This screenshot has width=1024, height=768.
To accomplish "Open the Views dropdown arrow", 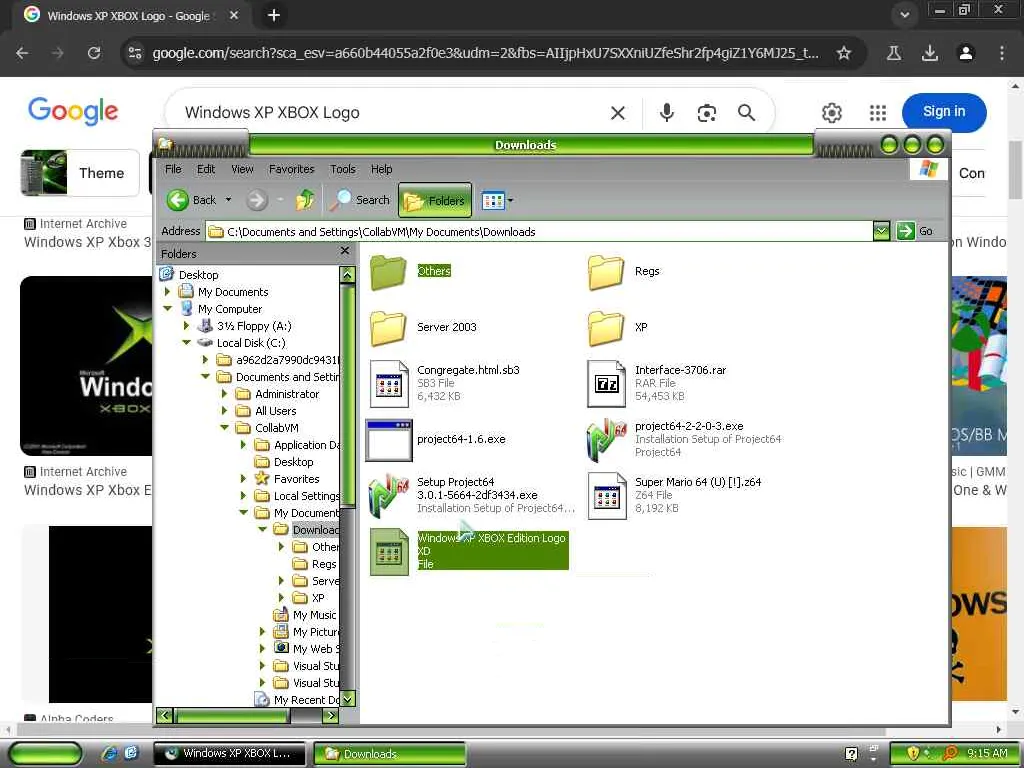I will click(511, 200).
